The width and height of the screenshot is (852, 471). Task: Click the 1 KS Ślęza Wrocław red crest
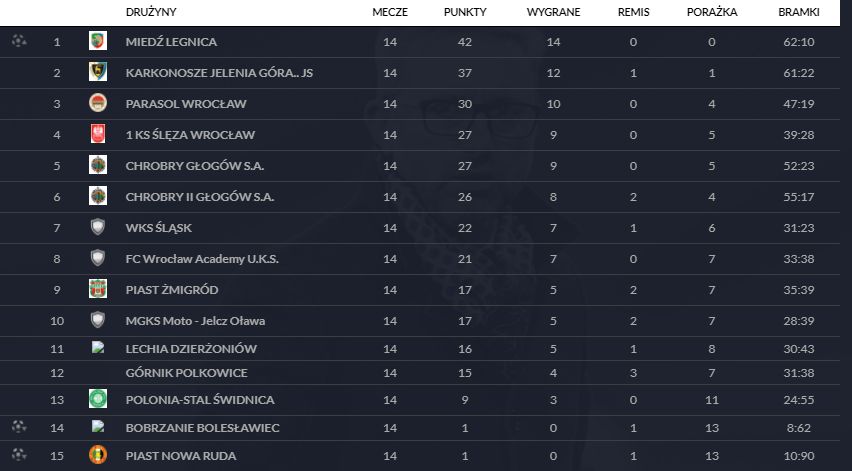98,134
